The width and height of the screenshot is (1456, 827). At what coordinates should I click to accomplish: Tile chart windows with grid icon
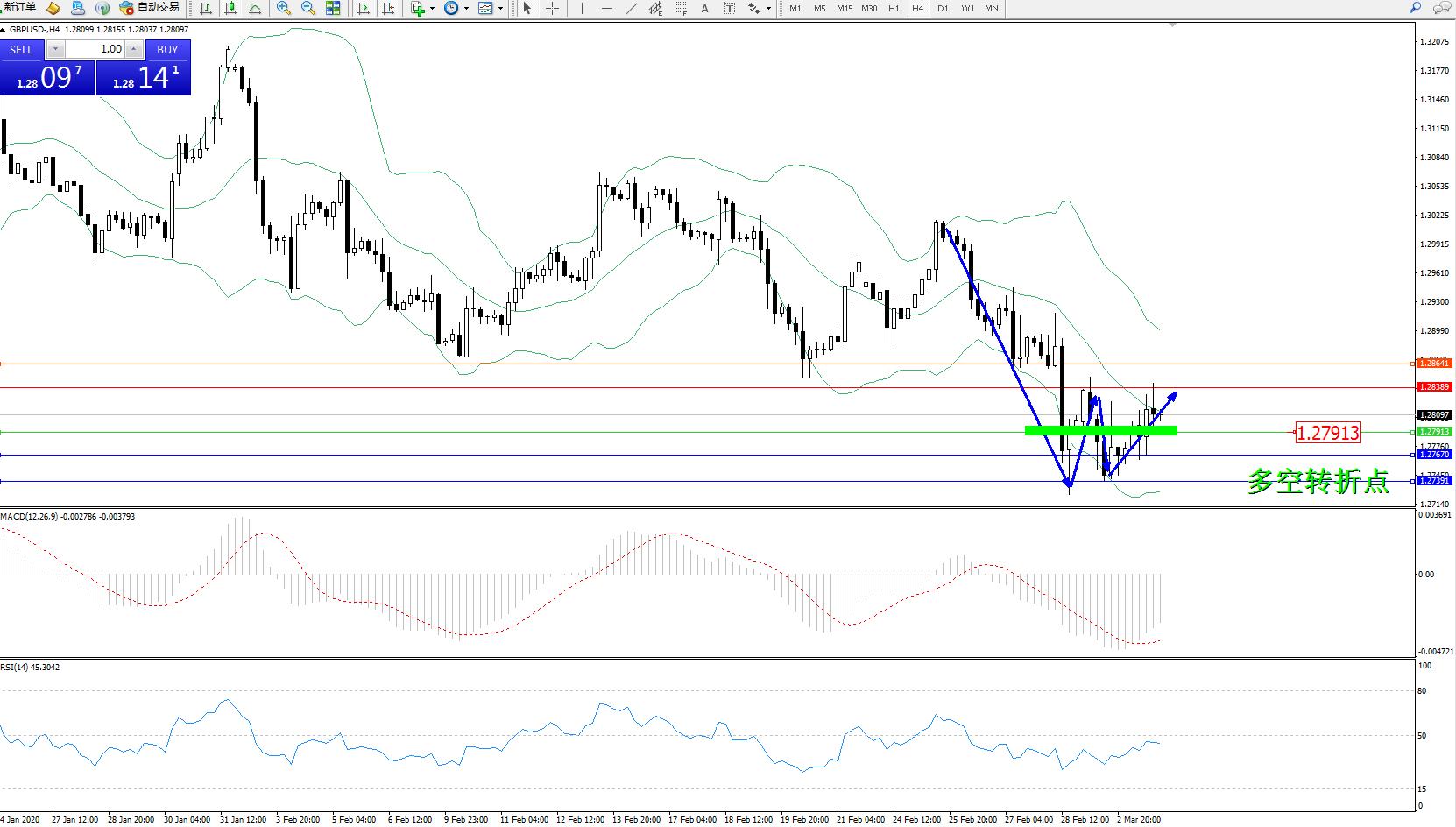pyautogui.click(x=333, y=8)
